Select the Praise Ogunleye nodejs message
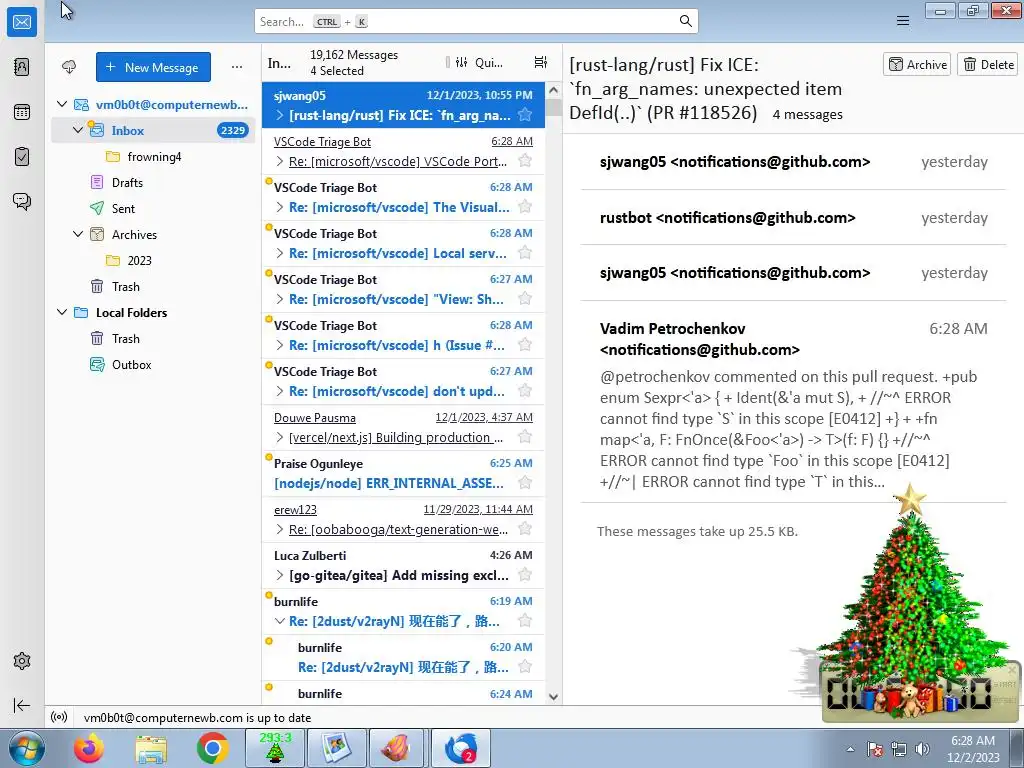The image size is (1024, 768). [x=403, y=473]
